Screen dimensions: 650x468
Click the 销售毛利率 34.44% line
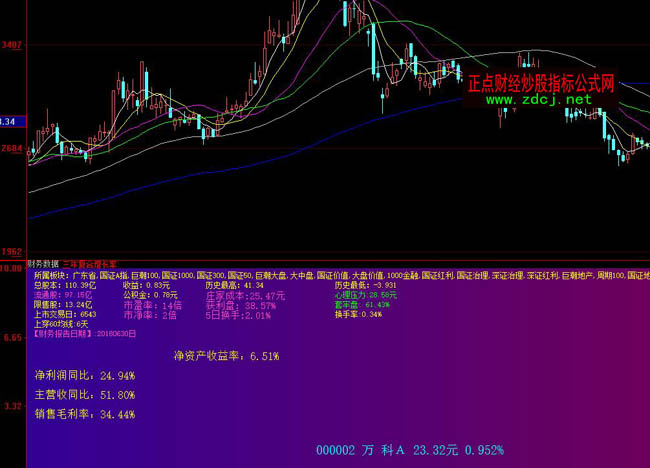tap(84, 414)
